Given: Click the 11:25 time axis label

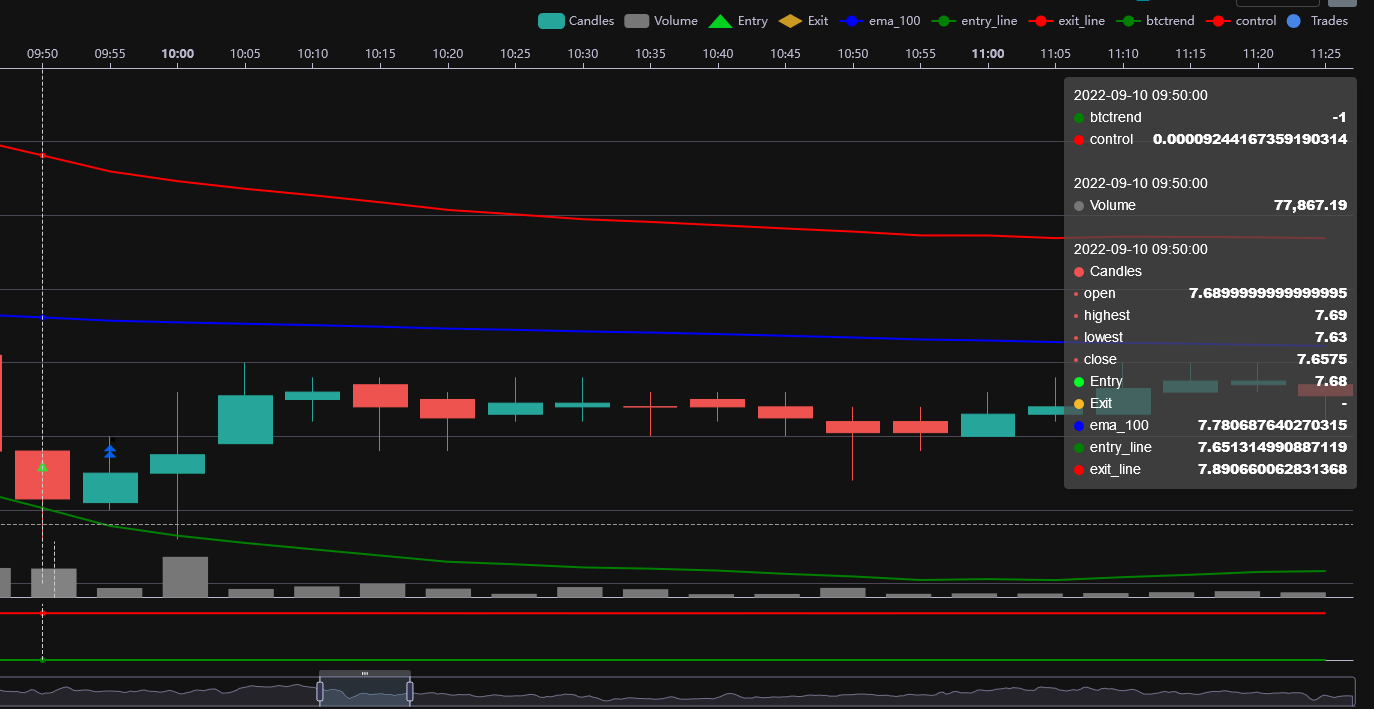Looking at the screenshot, I should coord(1325,53).
